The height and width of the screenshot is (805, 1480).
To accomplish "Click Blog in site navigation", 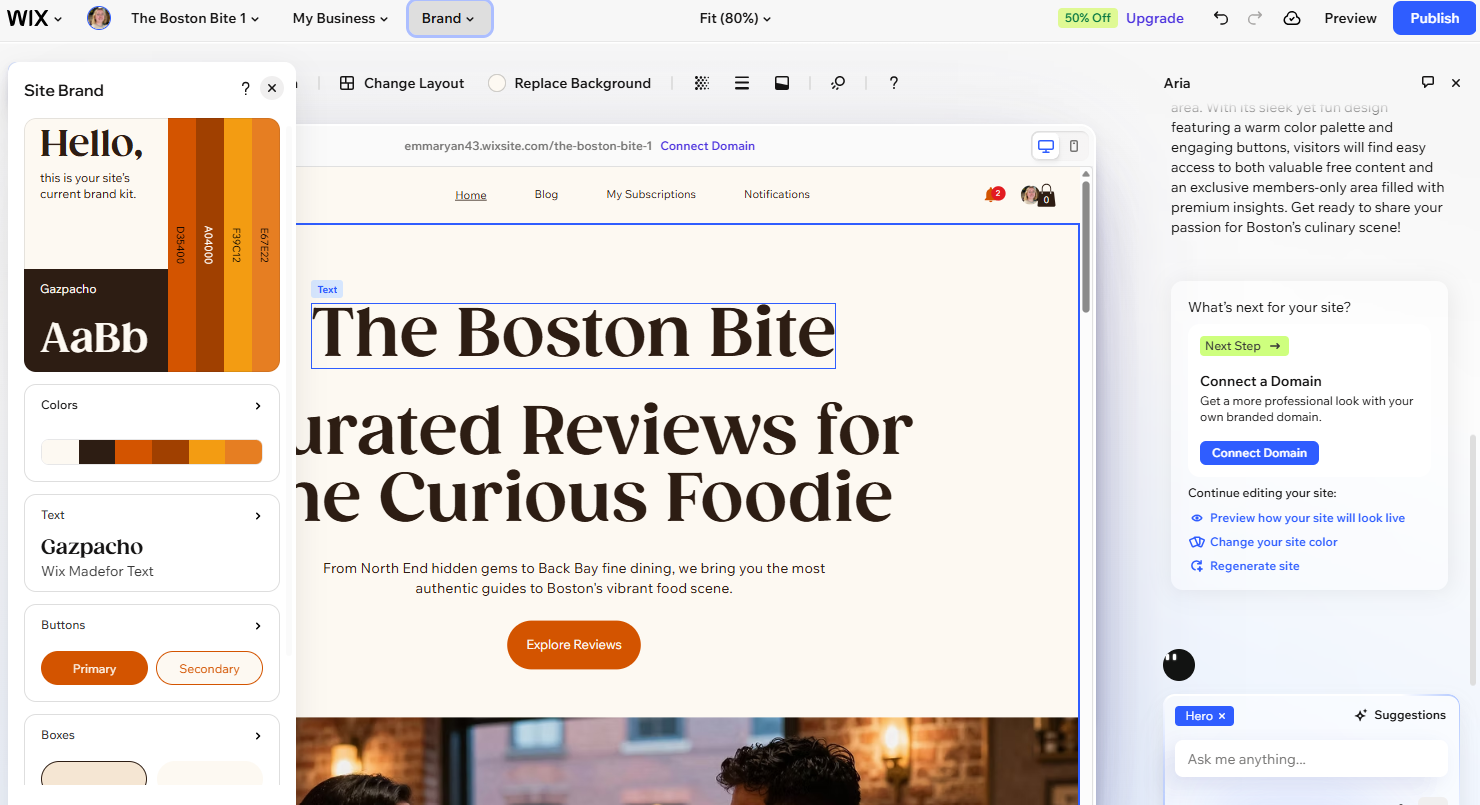I will (x=546, y=194).
